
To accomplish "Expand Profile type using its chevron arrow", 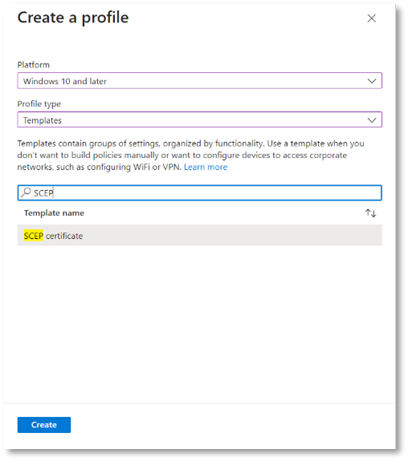I will (372, 120).
